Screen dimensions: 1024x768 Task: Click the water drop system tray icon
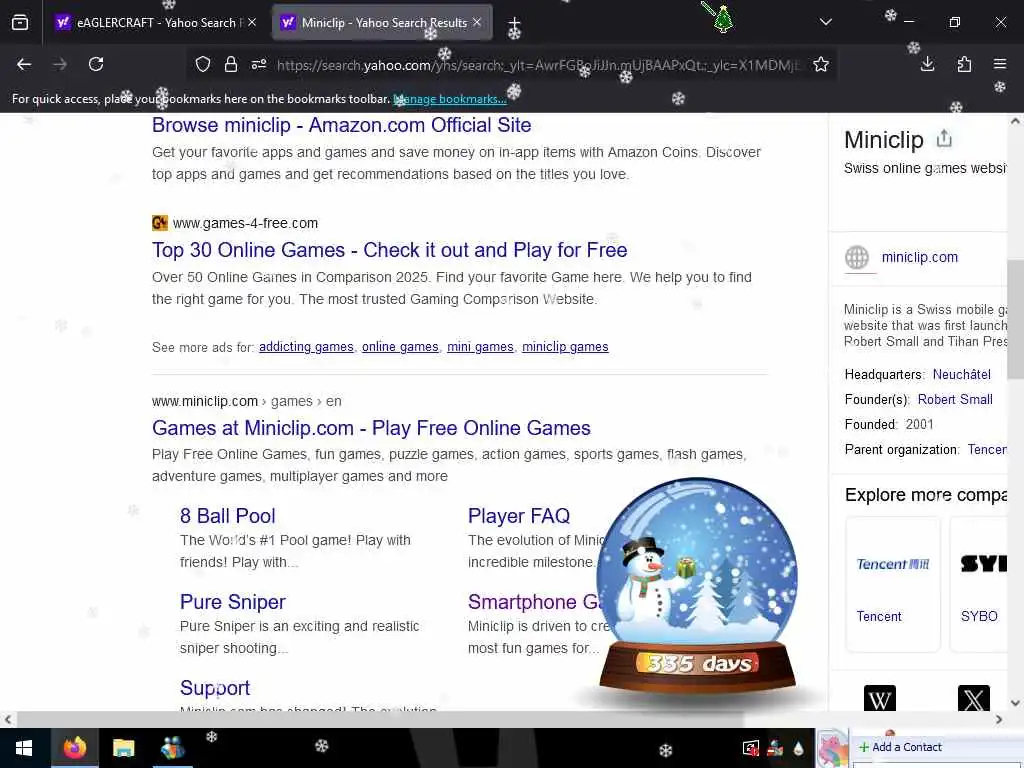click(x=798, y=748)
